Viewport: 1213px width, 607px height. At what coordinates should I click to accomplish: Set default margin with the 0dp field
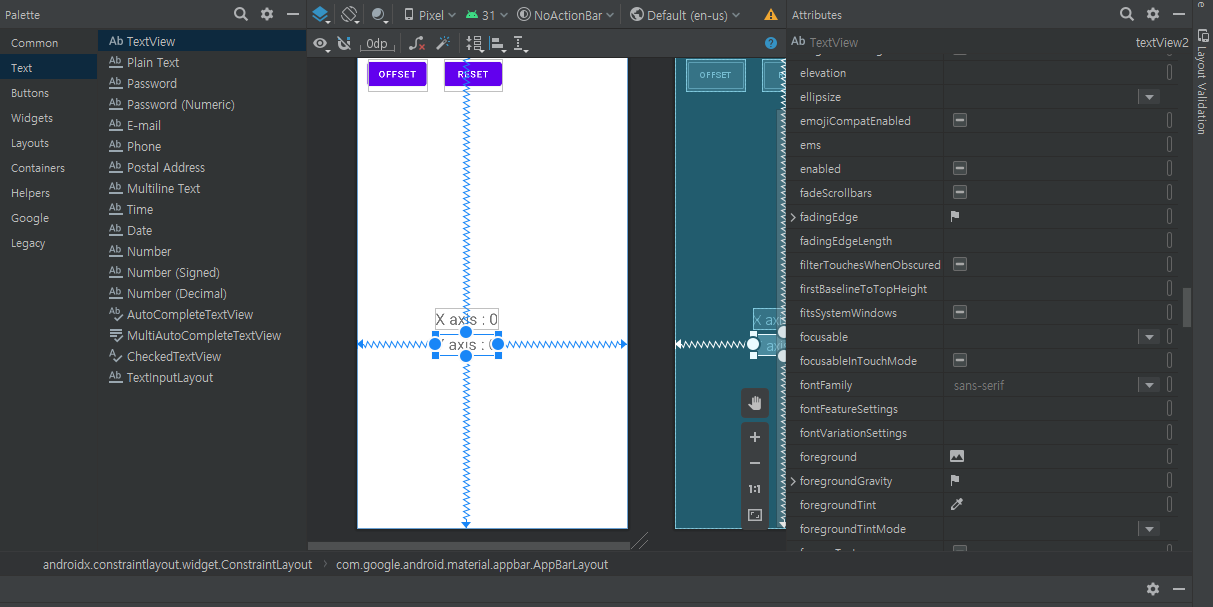(x=378, y=44)
